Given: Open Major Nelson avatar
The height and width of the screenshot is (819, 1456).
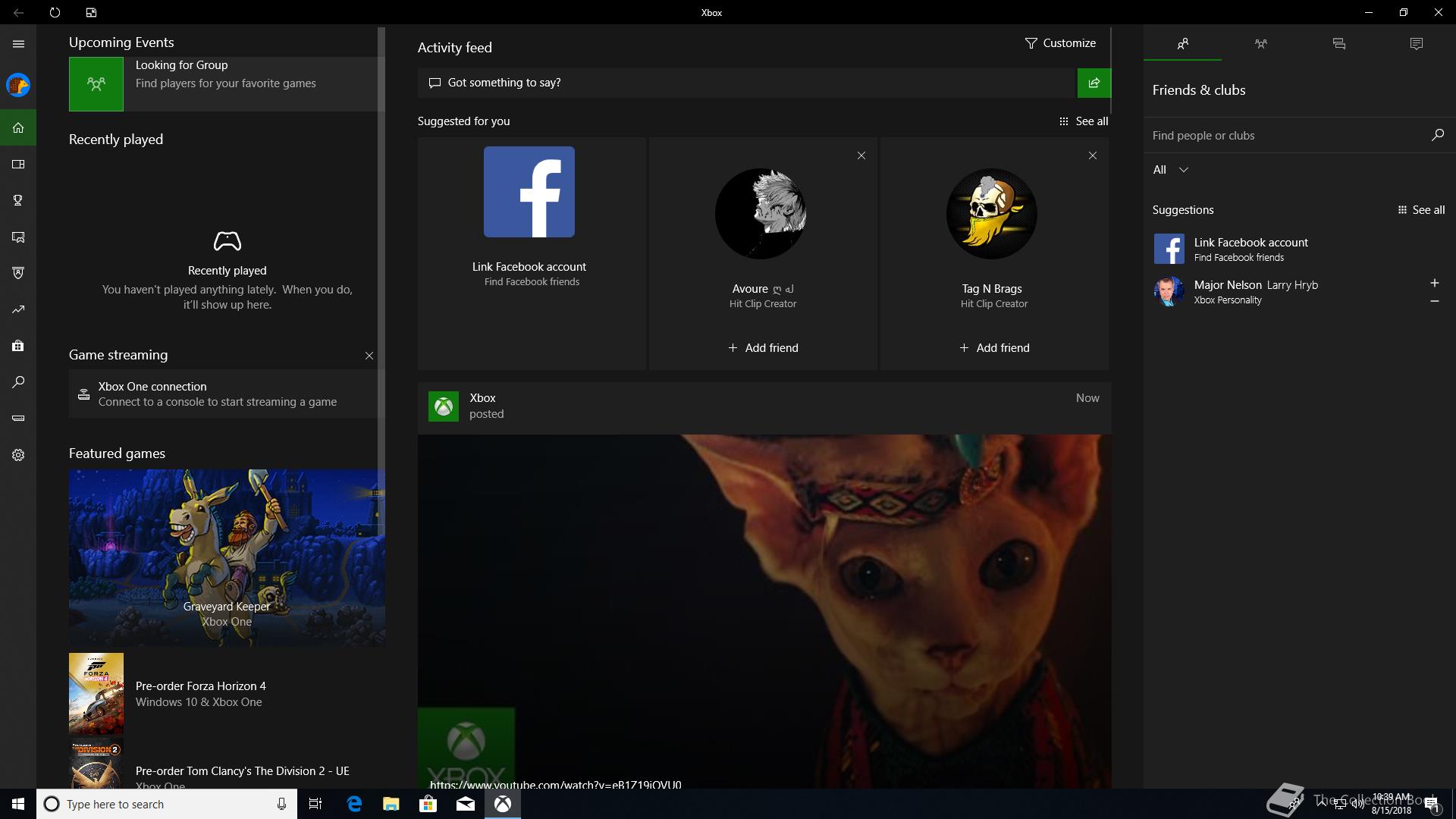Looking at the screenshot, I should point(1169,291).
